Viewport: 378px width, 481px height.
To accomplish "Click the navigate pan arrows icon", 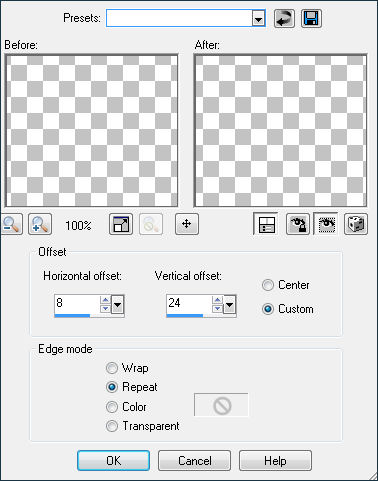I will (187, 224).
